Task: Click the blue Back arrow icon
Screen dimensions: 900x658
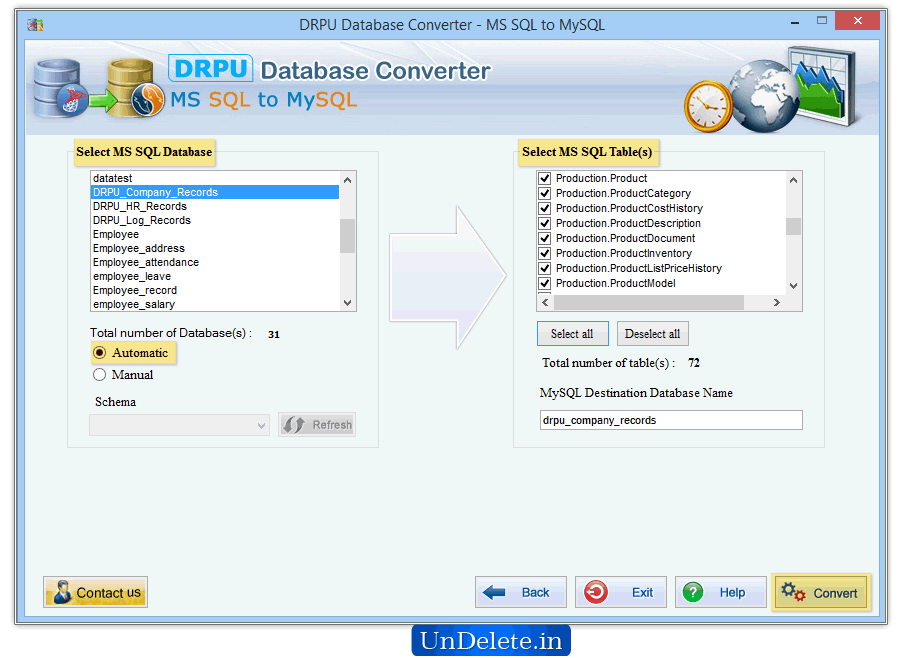Action: pyautogui.click(x=494, y=592)
